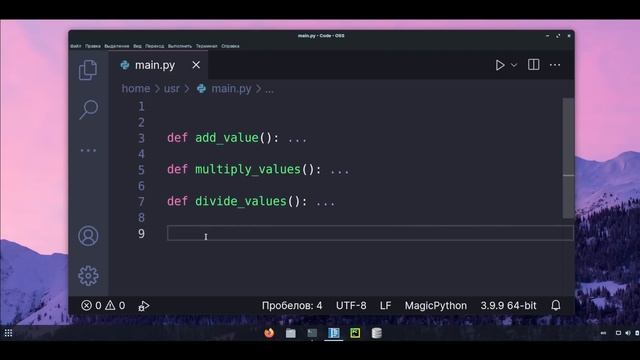Click the main.py breadcrumb segment
The image size is (640, 360).
click(x=231, y=89)
